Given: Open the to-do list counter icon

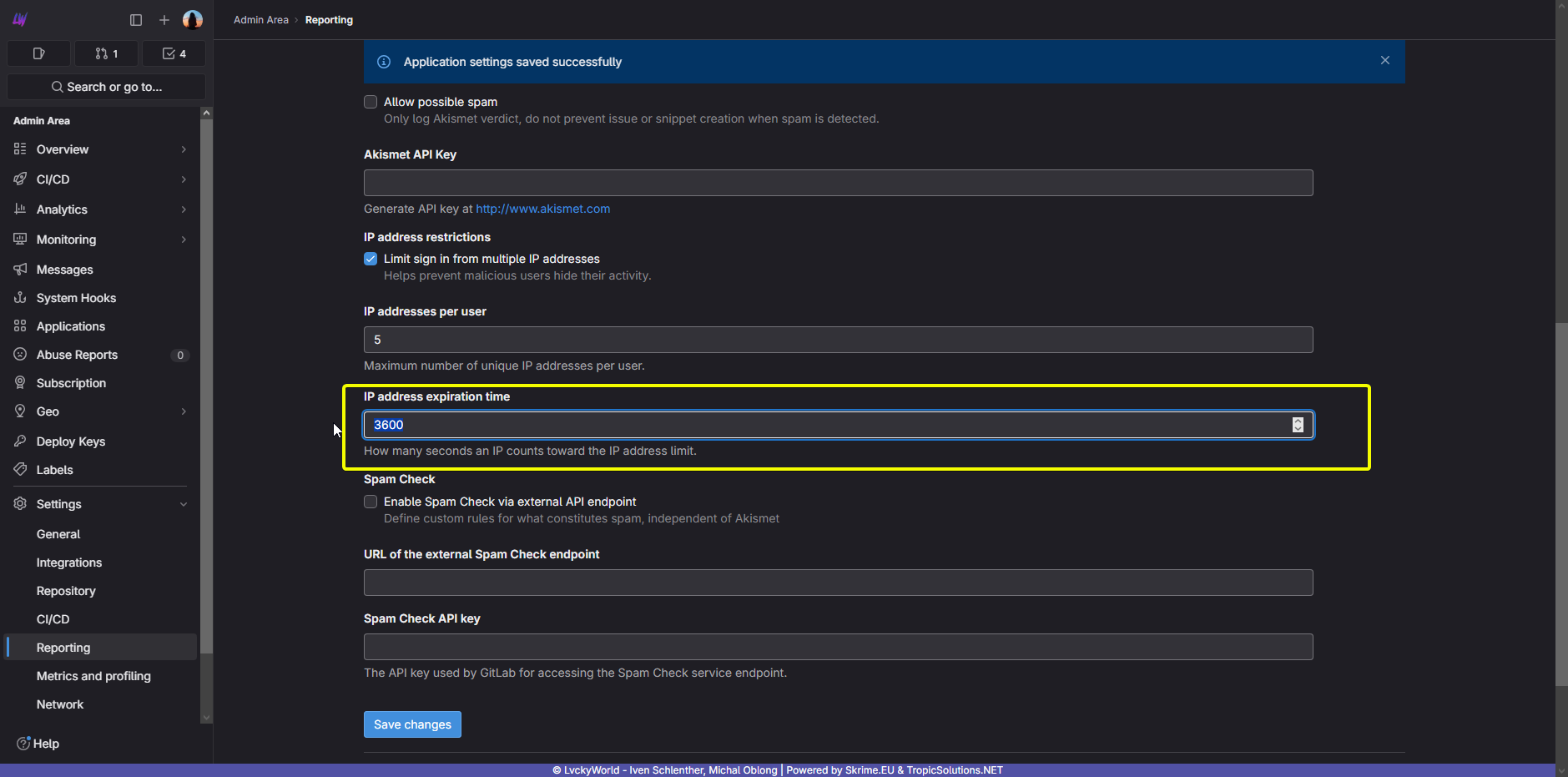Looking at the screenshot, I should [x=174, y=53].
